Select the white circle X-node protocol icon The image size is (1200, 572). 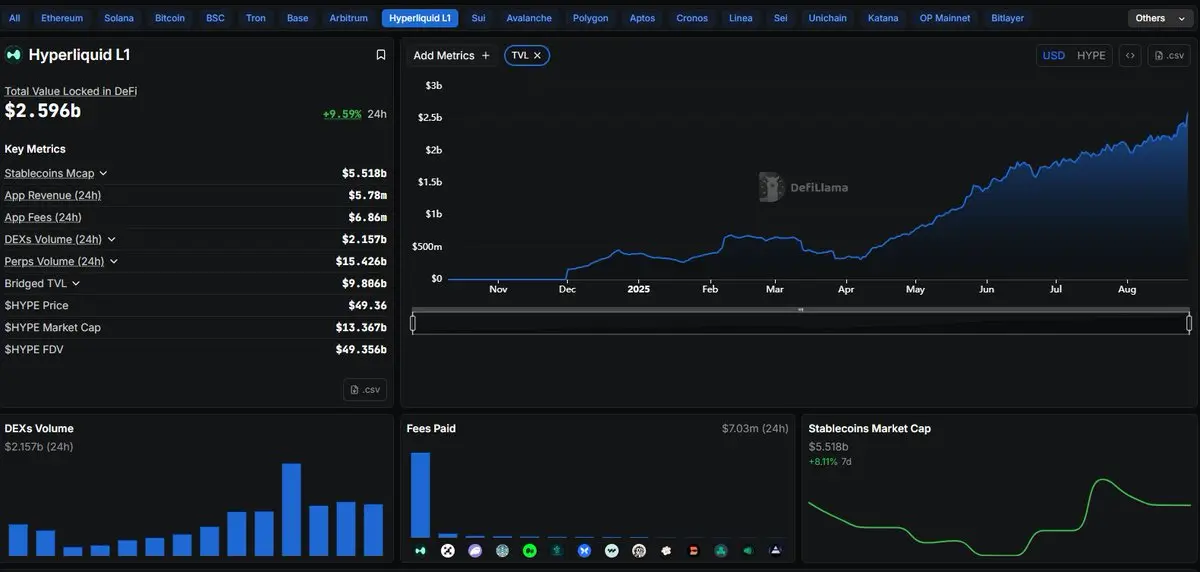447,551
